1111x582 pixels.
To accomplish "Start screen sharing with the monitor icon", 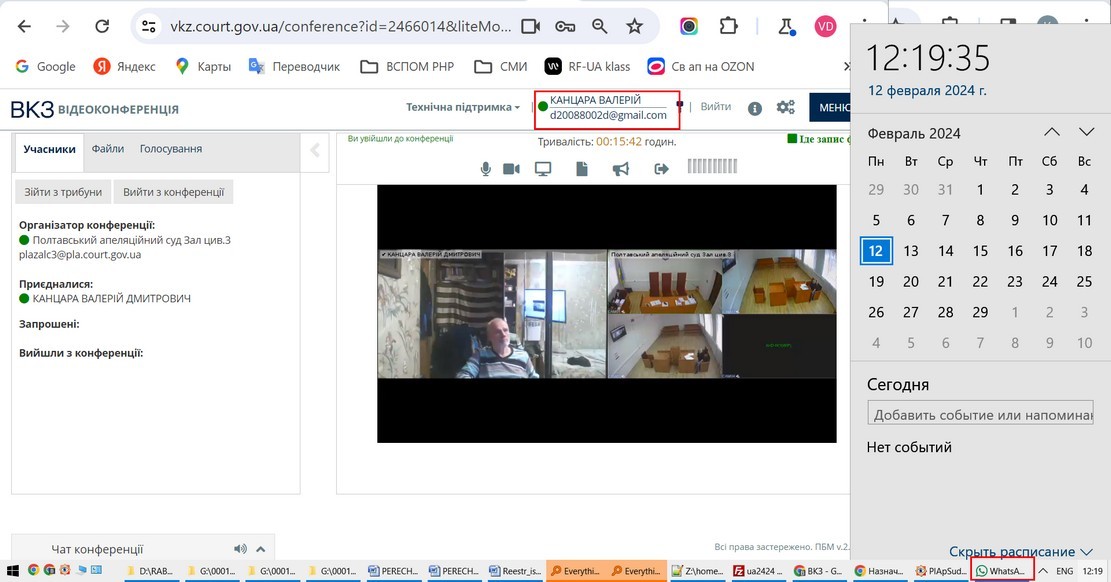I will coord(543,169).
